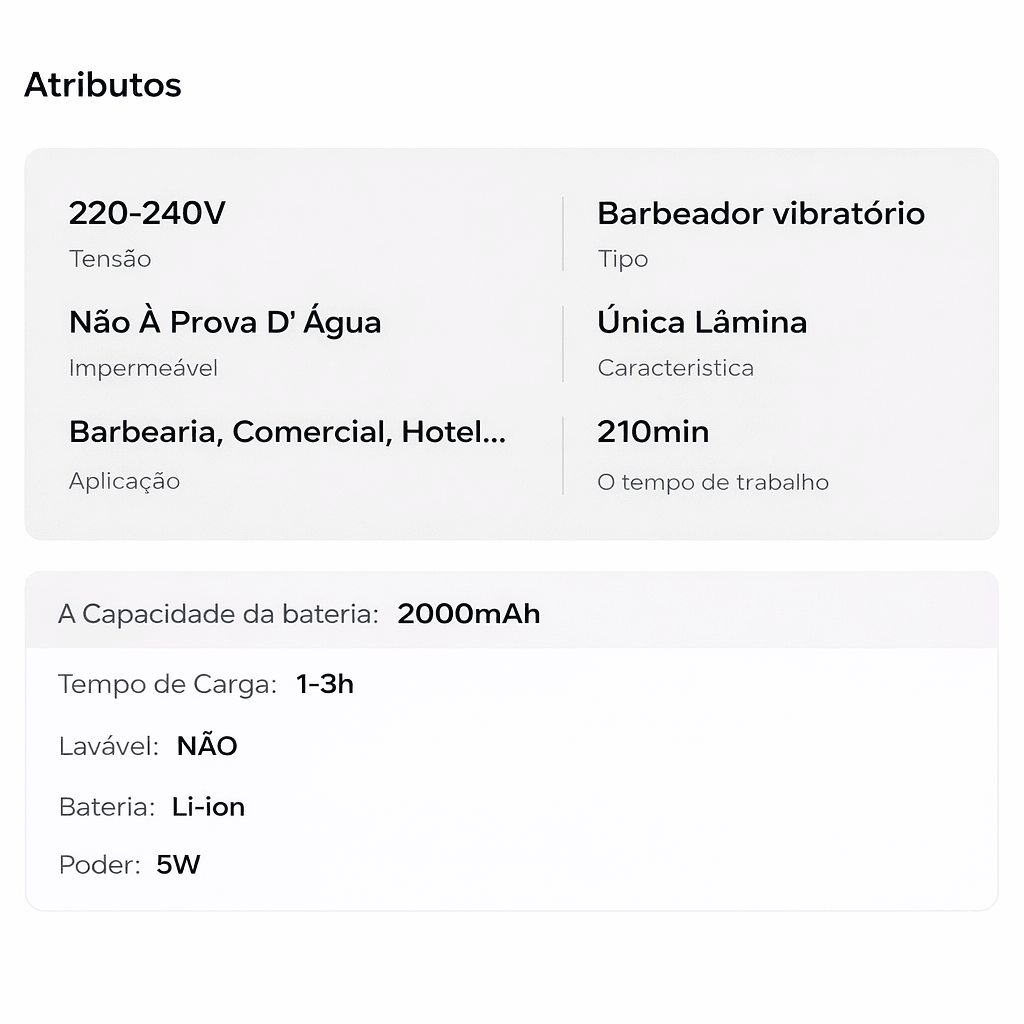Click the Lavável NÃO value
This screenshot has width=1024, height=1024.
pos(207,746)
